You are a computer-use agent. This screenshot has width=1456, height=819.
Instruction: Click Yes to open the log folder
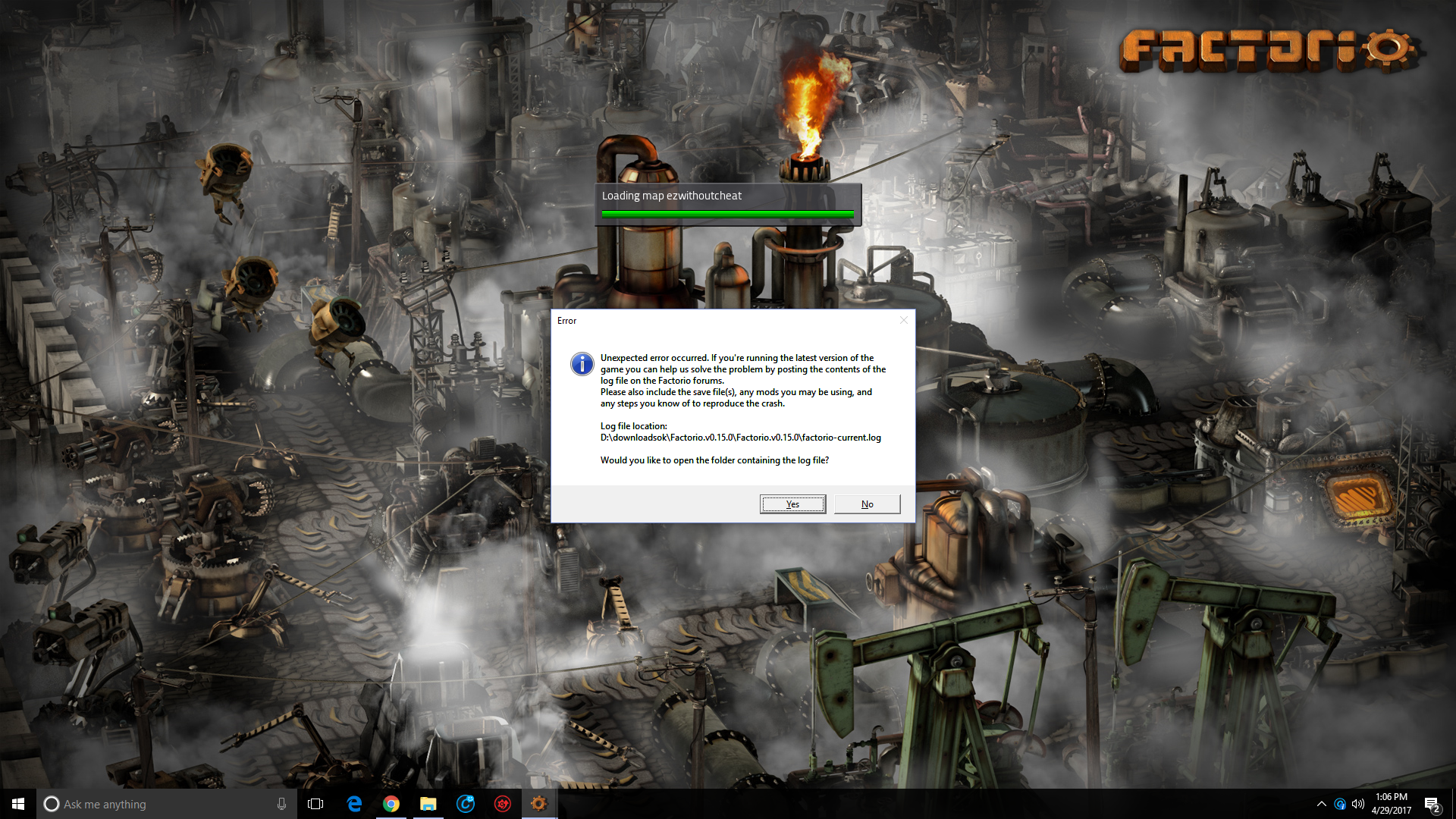pos(792,504)
